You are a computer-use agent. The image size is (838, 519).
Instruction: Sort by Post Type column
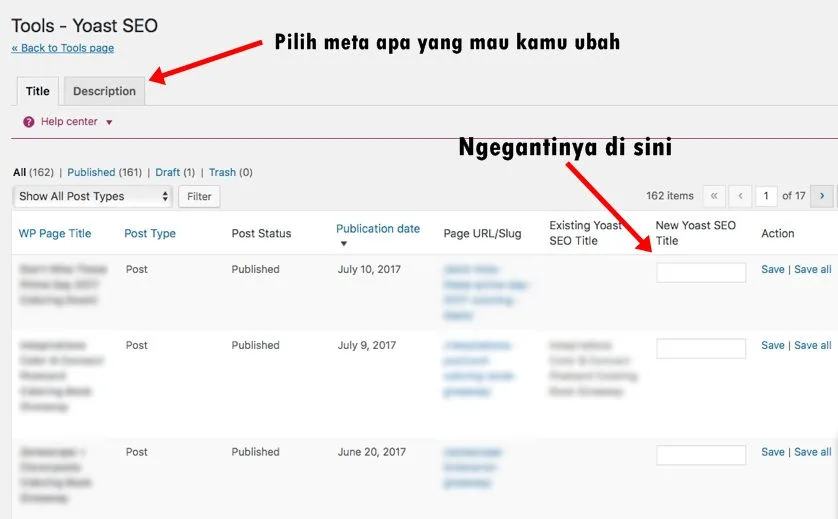coord(150,233)
